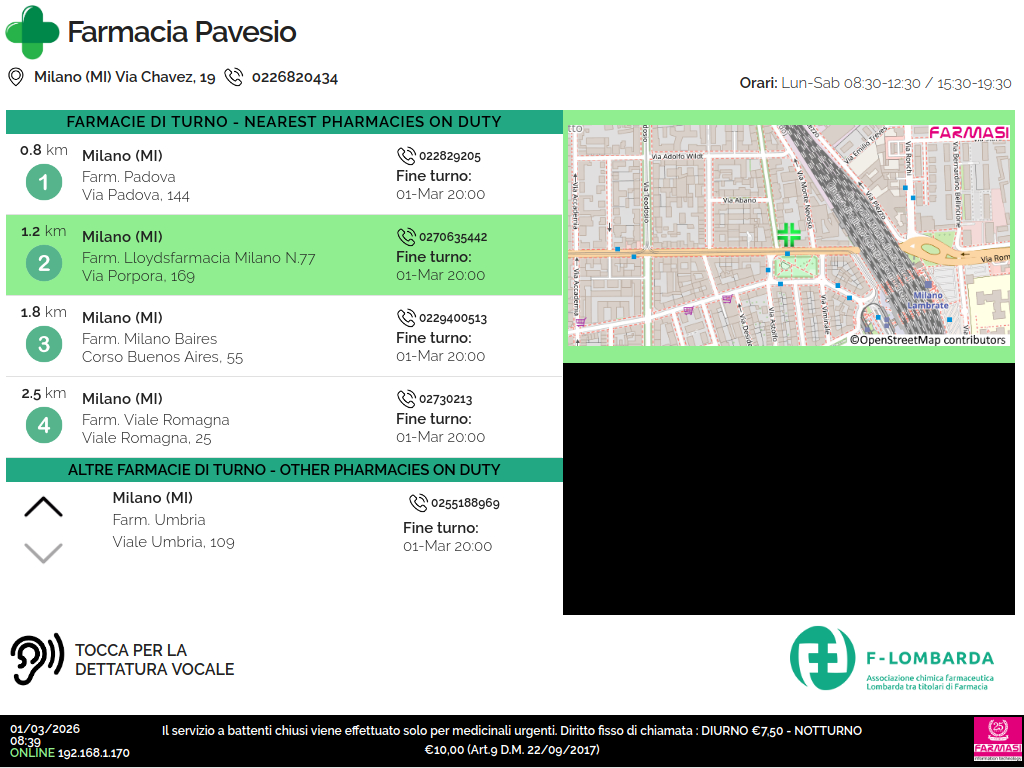Select the number 3 circle for Milano Baires
1024x768 pixels.
(43, 345)
